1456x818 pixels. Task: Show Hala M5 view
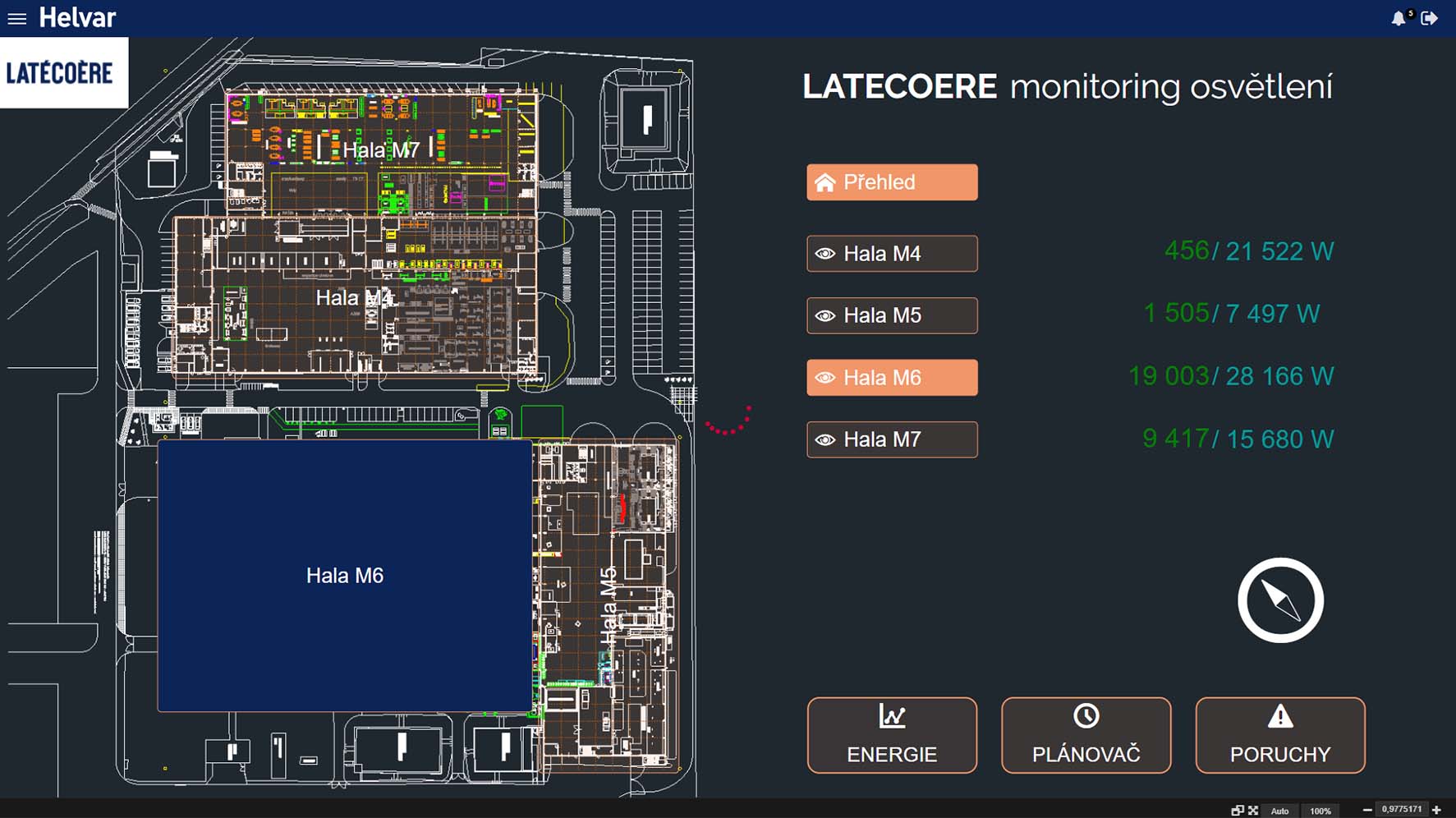892,315
